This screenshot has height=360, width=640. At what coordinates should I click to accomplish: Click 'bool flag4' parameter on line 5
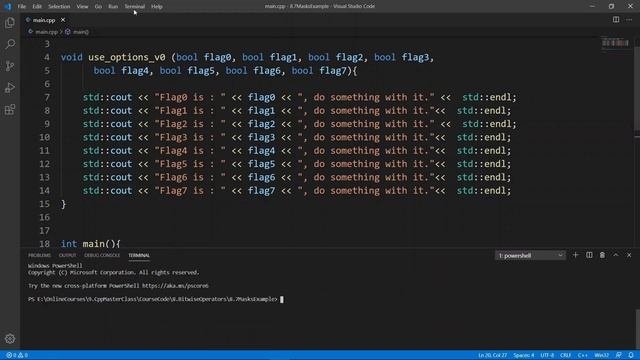[x=121, y=71]
